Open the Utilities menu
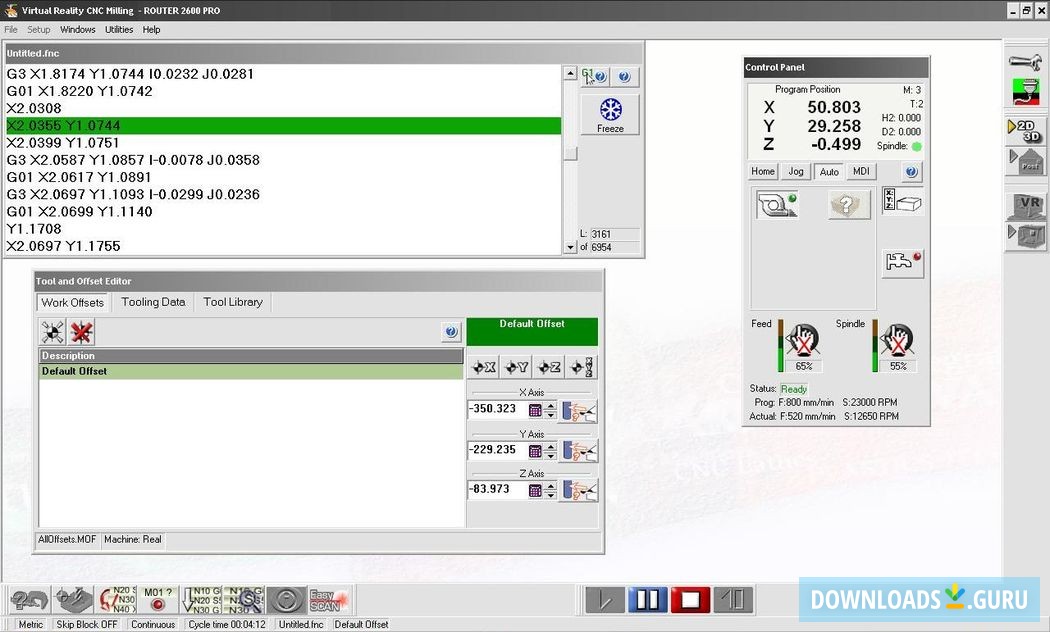This screenshot has width=1050, height=632. coord(119,29)
